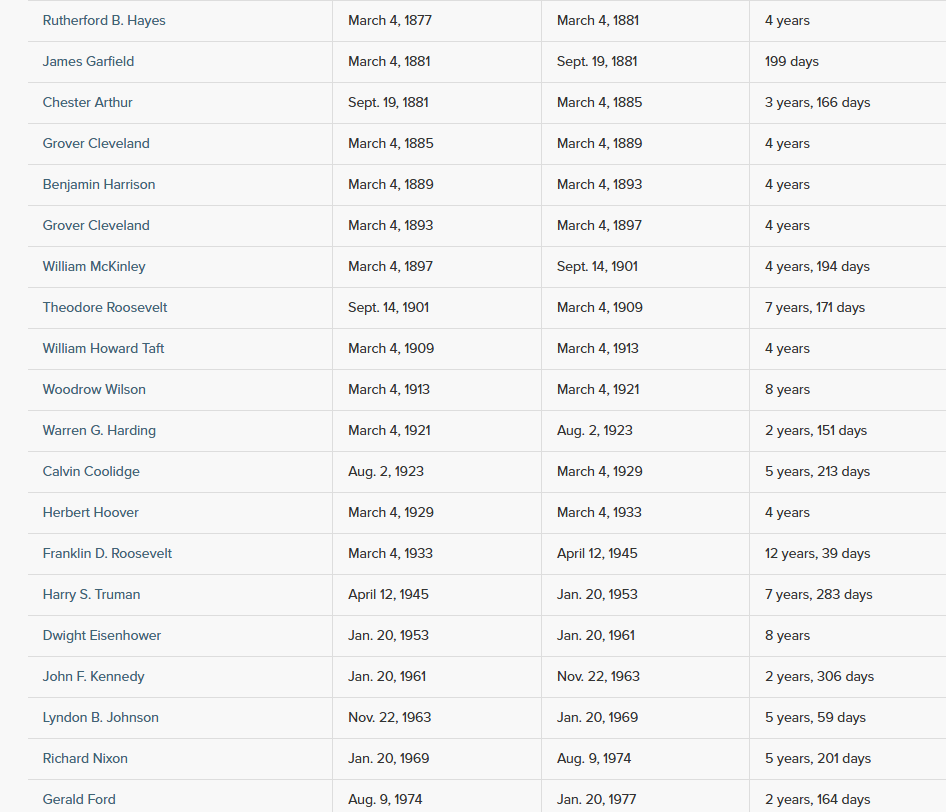The image size is (946, 812).
Task: Click the William McKinley link
Action: [94, 266]
